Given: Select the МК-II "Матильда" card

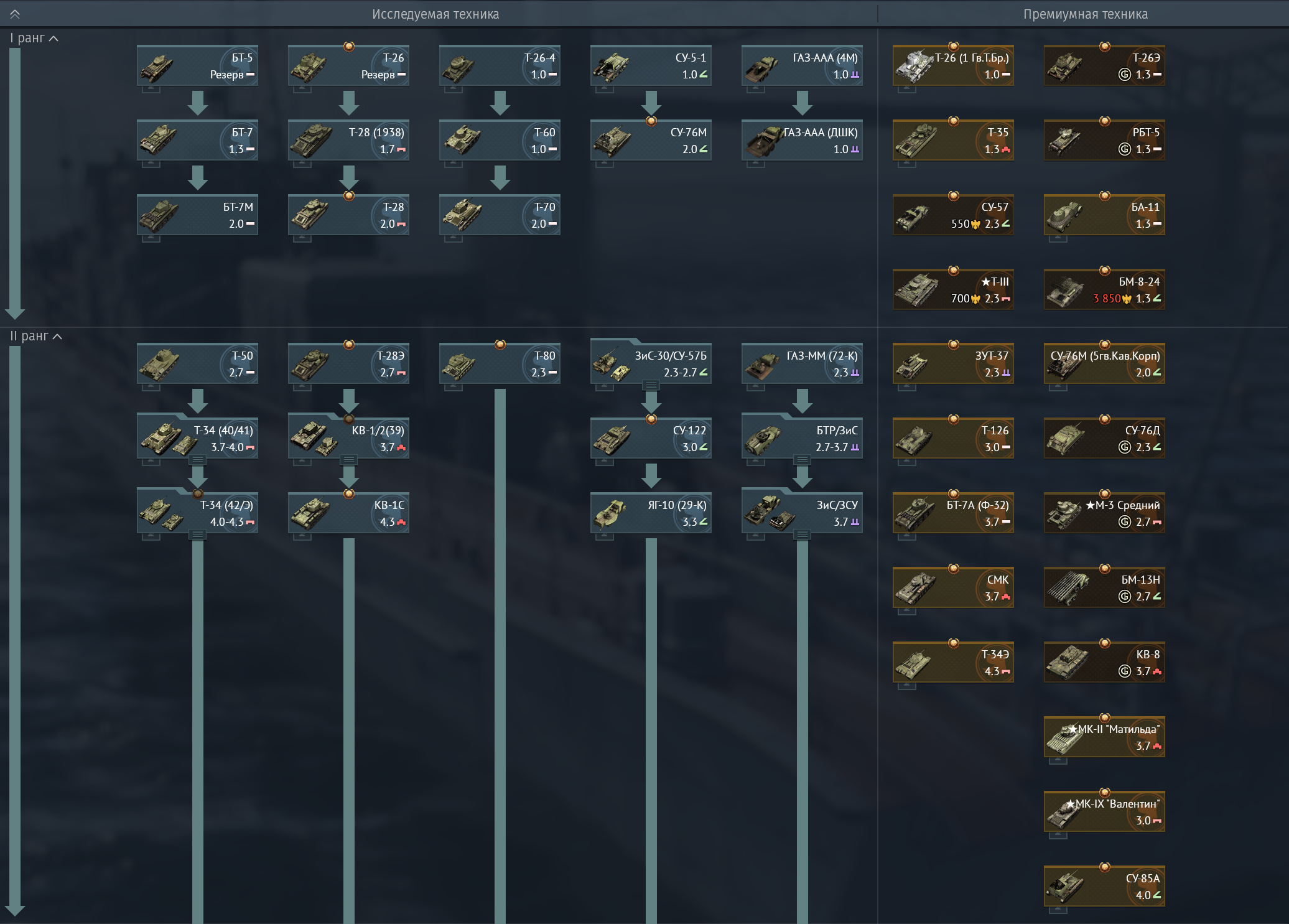Looking at the screenshot, I should [x=1105, y=737].
